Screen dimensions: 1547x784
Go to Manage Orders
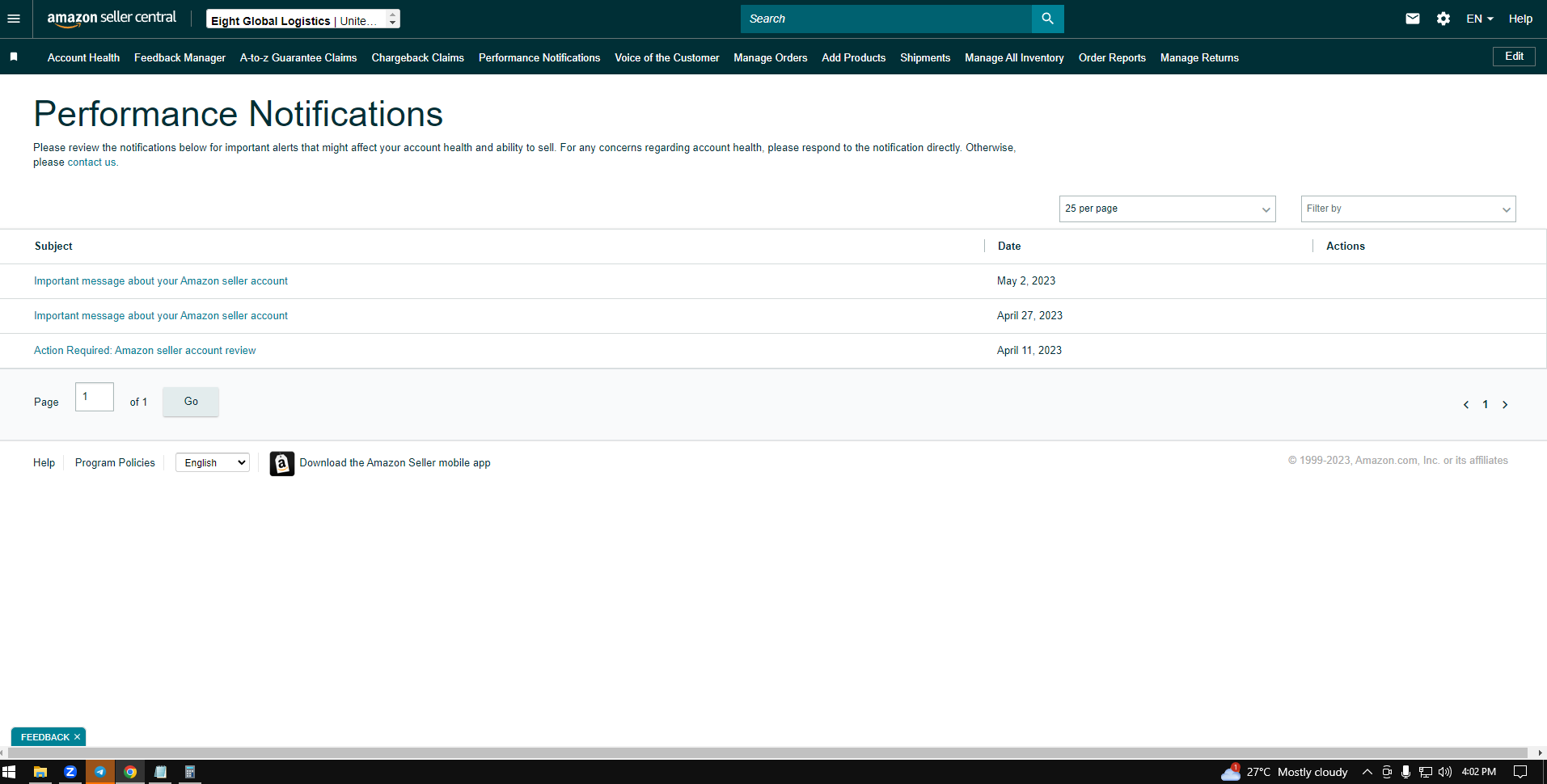point(770,57)
